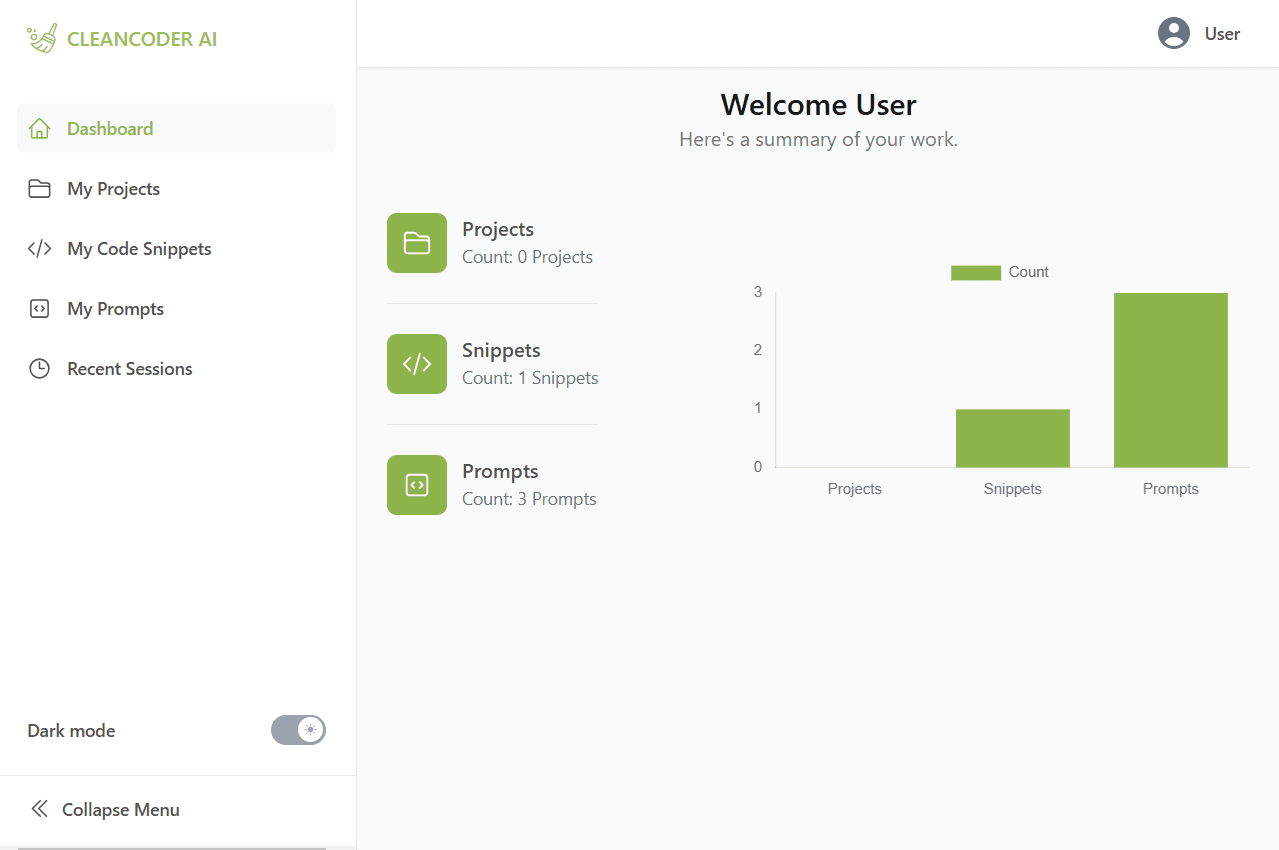Click the Recent Sessions clock icon
Image resolution: width=1279 pixels, height=850 pixels.
pyautogui.click(x=39, y=369)
